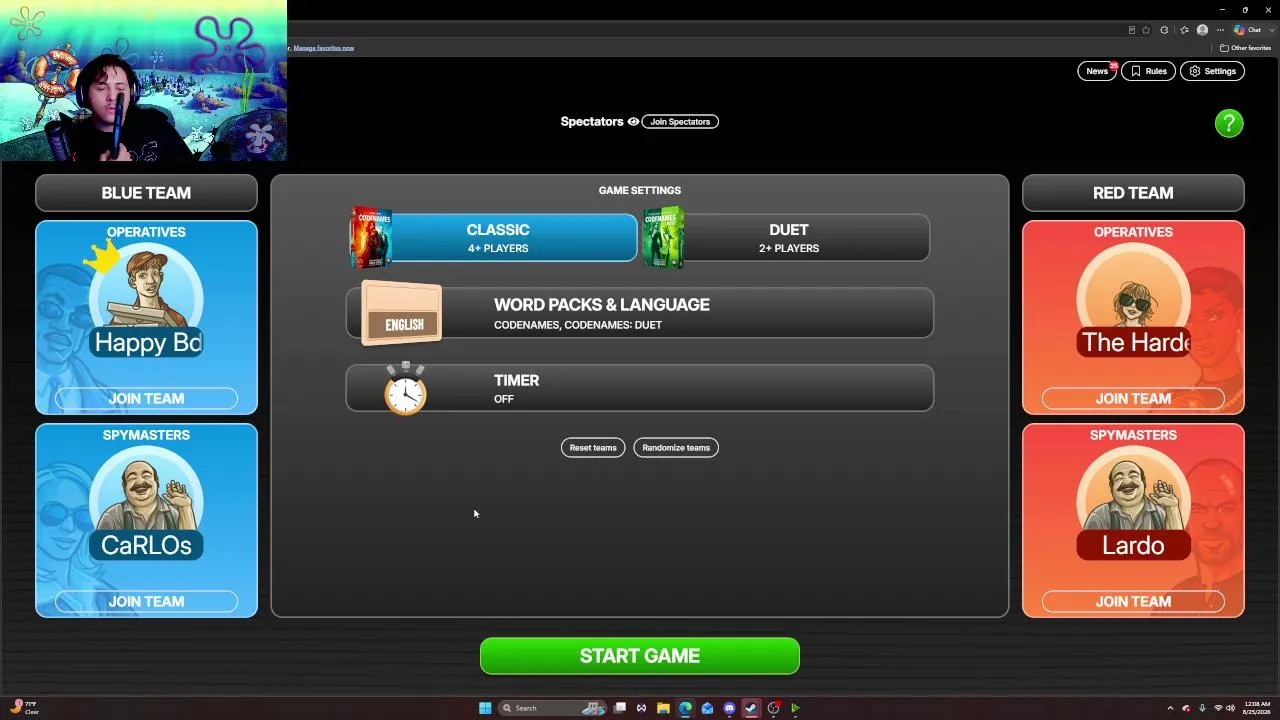Open the green play-arrow app on taskbar

tap(795, 708)
